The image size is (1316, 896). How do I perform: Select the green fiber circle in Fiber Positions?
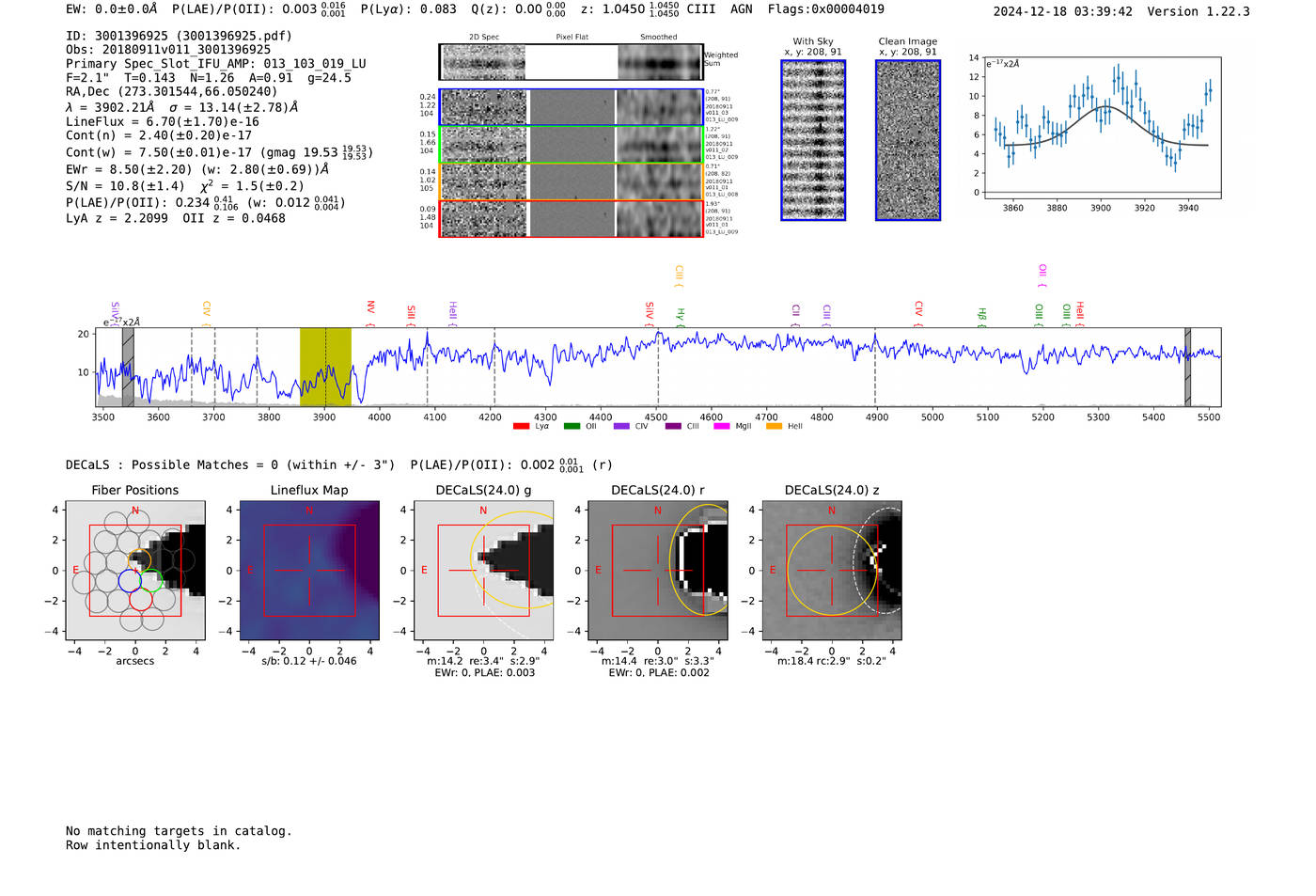(x=151, y=580)
